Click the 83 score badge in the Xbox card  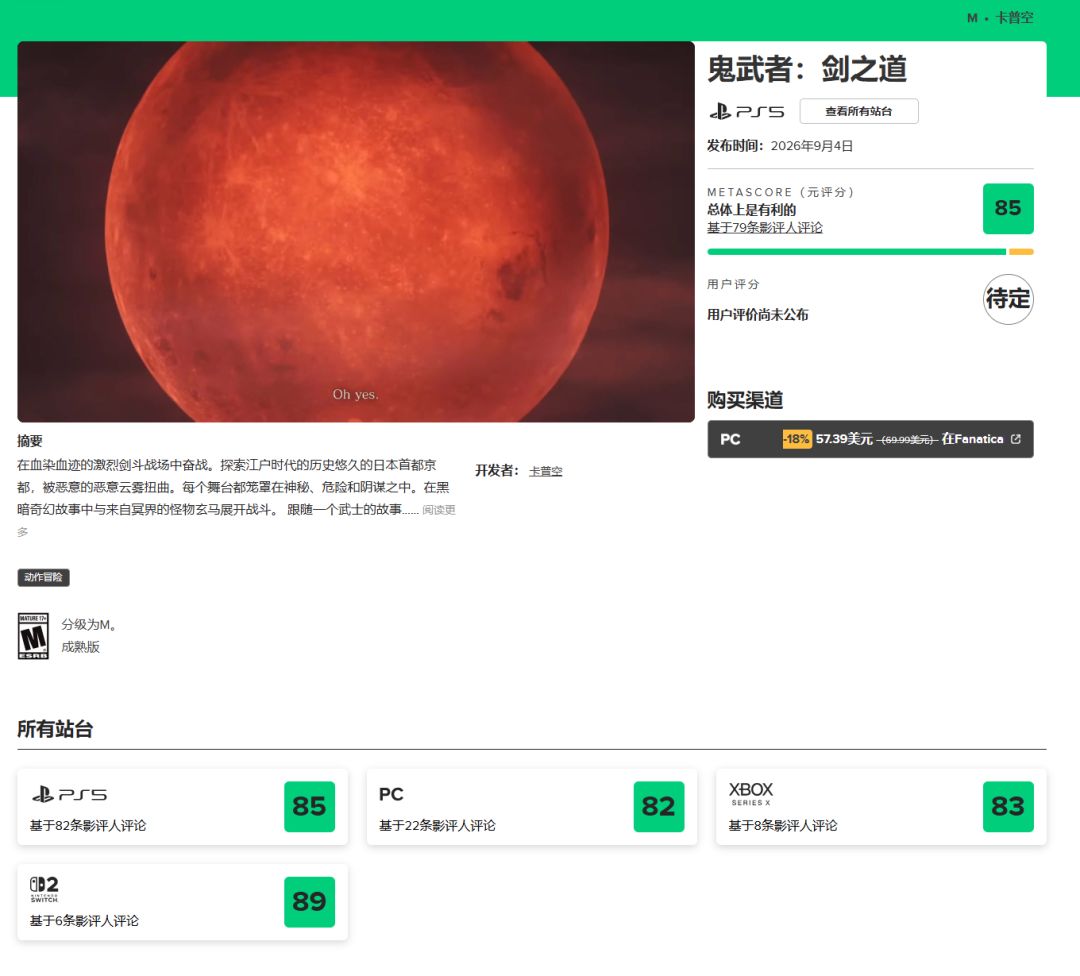1008,807
